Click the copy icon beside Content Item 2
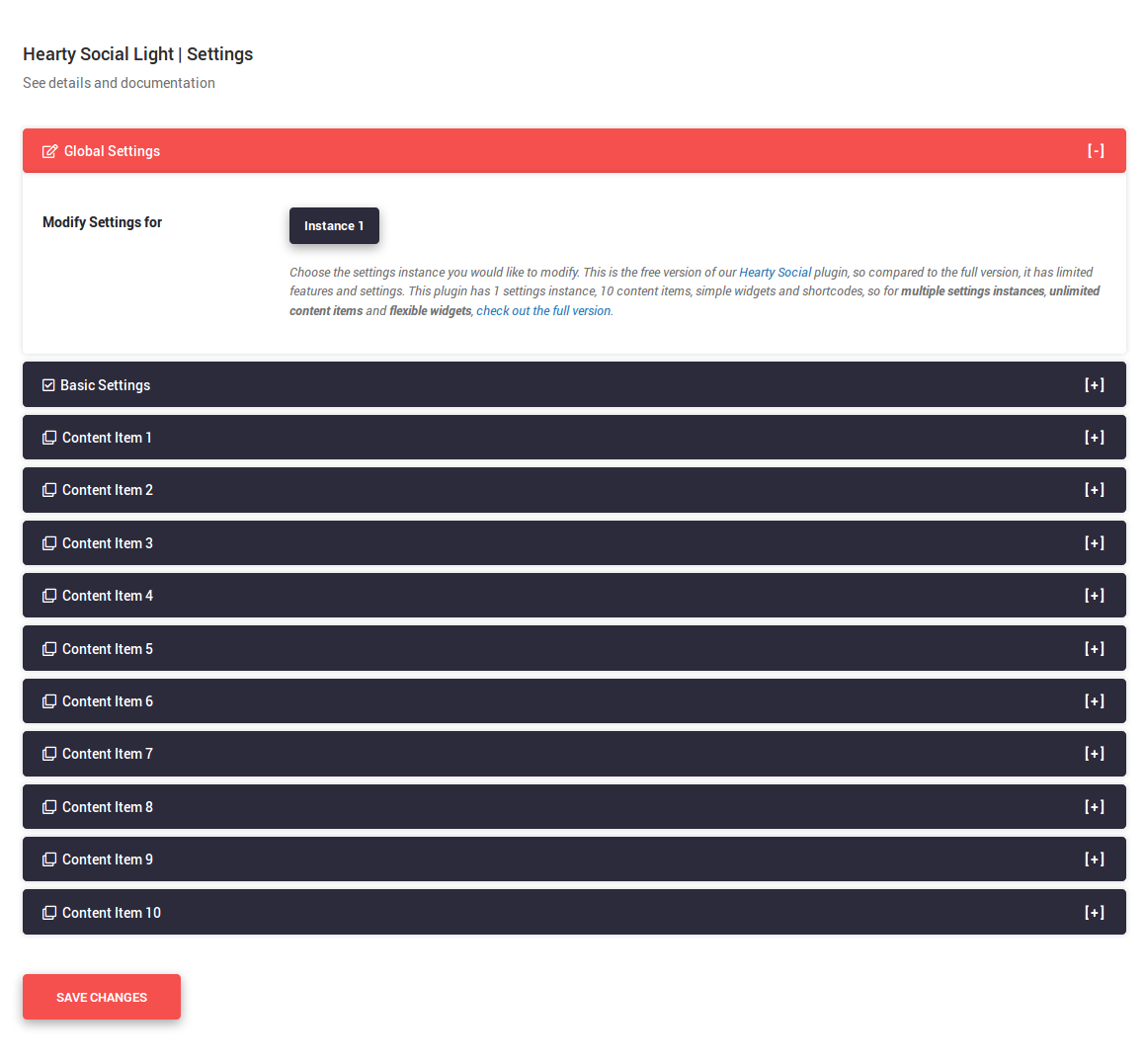Viewport: 1146px width, 1064px height. coord(49,490)
